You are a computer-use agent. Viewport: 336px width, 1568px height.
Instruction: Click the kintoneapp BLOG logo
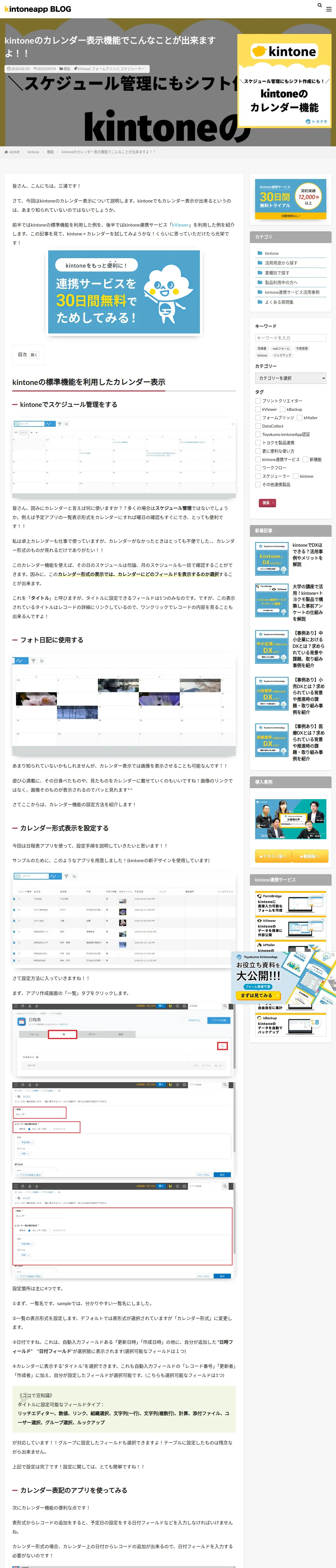[x=37, y=9]
